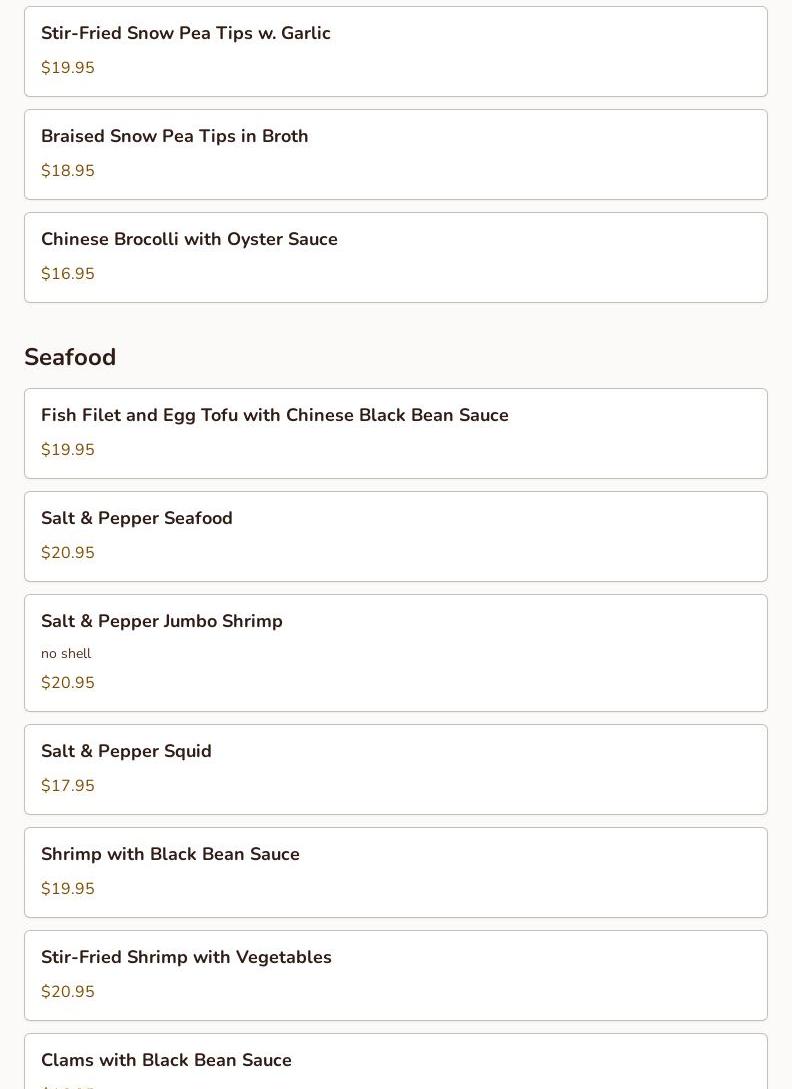Click the $17.95 price of Salt & Pepper Squid
792x1089 pixels.
point(68,786)
